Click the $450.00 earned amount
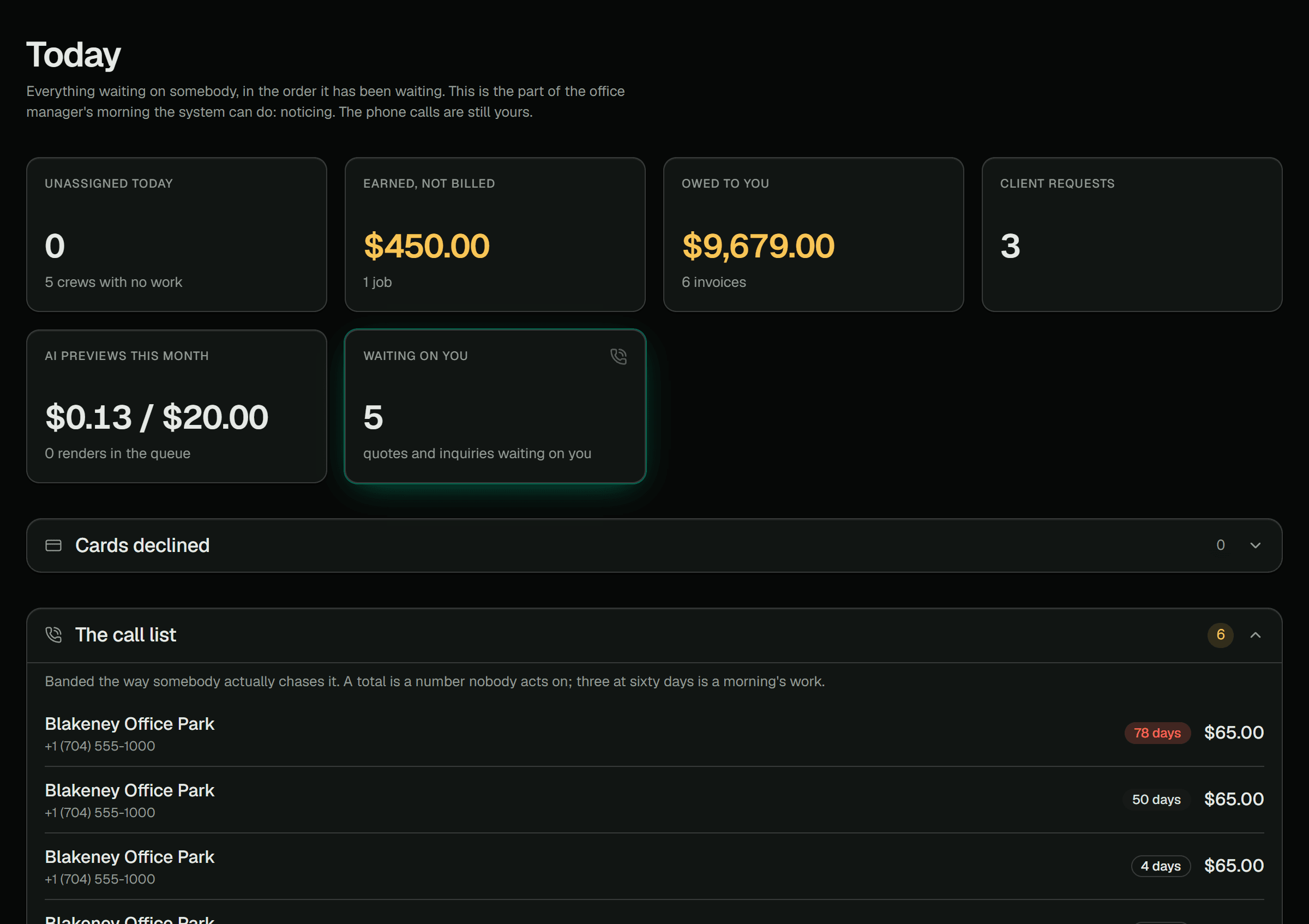This screenshot has height=924, width=1309. pyautogui.click(x=427, y=246)
